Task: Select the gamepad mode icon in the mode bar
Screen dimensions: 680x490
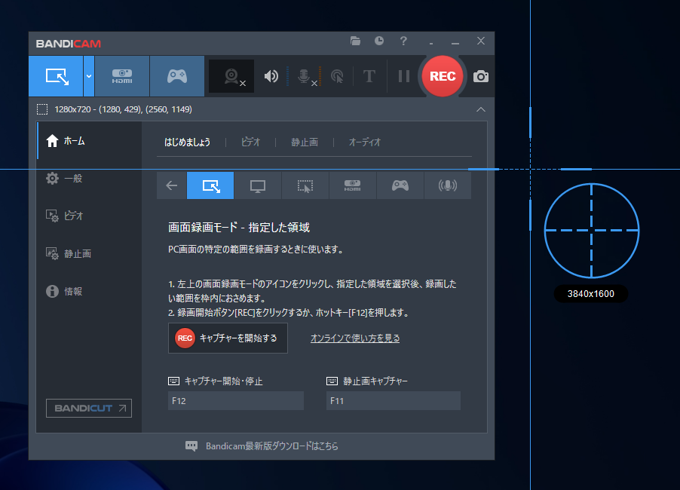Action: pyautogui.click(x=400, y=186)
